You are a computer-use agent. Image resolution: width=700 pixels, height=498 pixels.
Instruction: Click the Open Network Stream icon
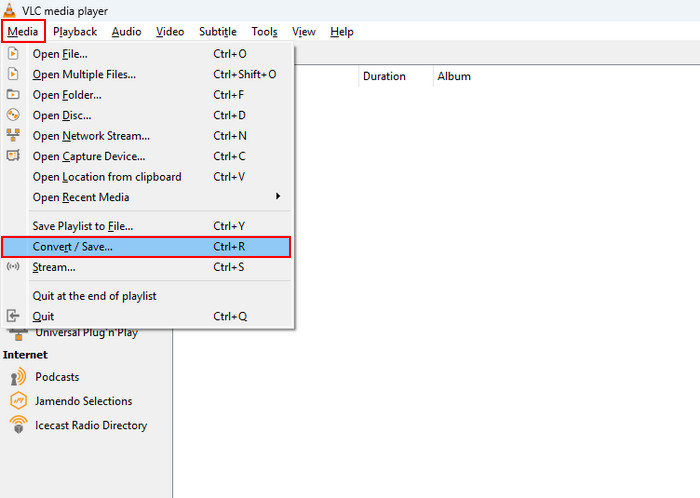[x=13, y=135]
